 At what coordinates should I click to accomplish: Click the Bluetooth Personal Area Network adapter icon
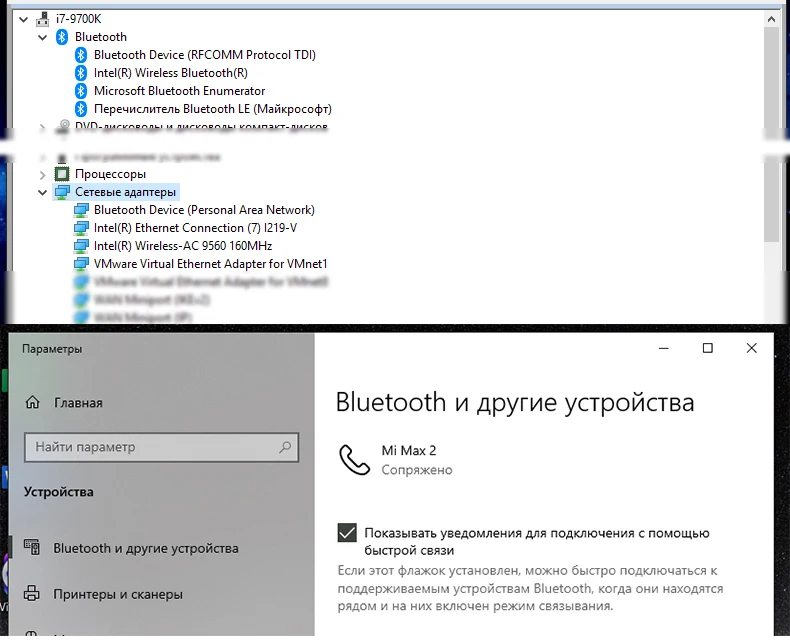pyautogui.click(x=81, y=210)
